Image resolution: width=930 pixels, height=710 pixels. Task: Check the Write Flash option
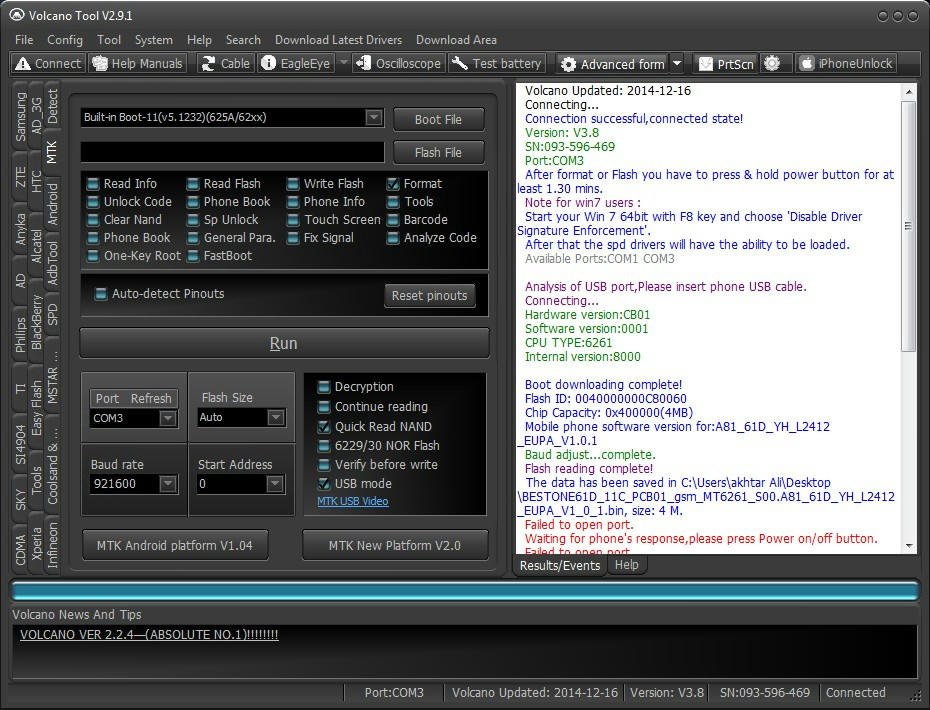pos(293,184)
